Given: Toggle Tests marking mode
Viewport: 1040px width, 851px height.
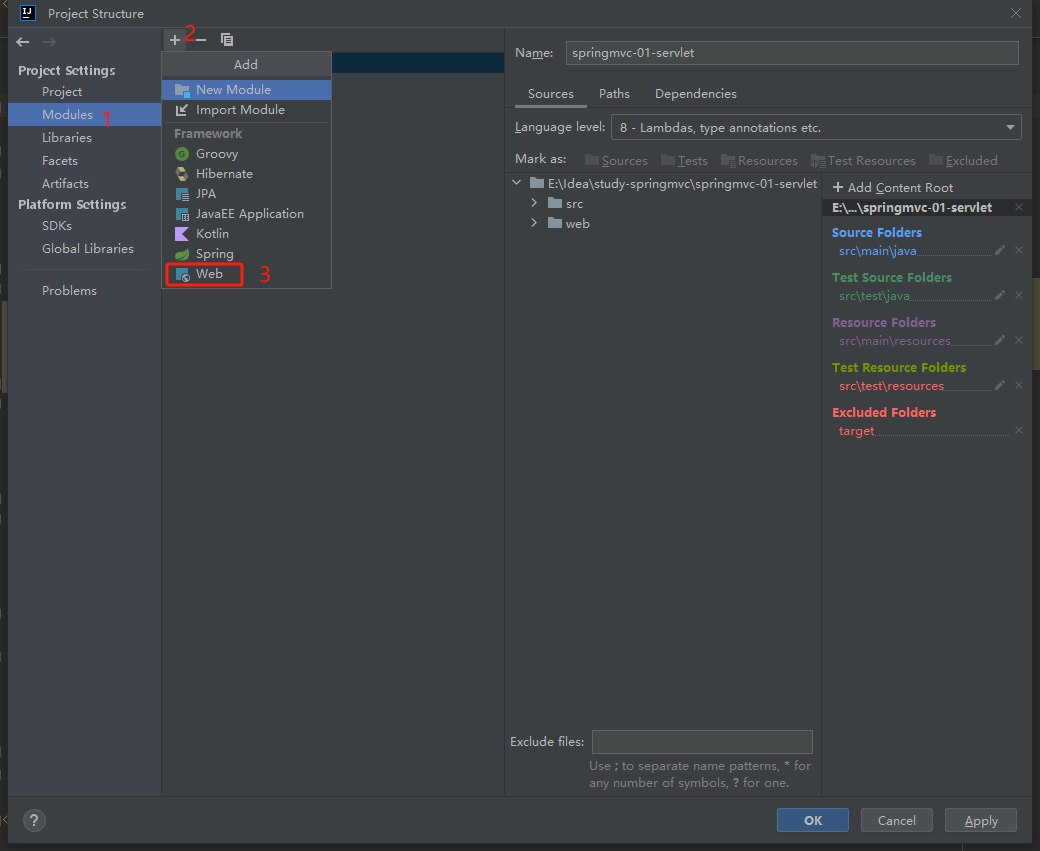Looking at the screenshot, I should point(691,160).
